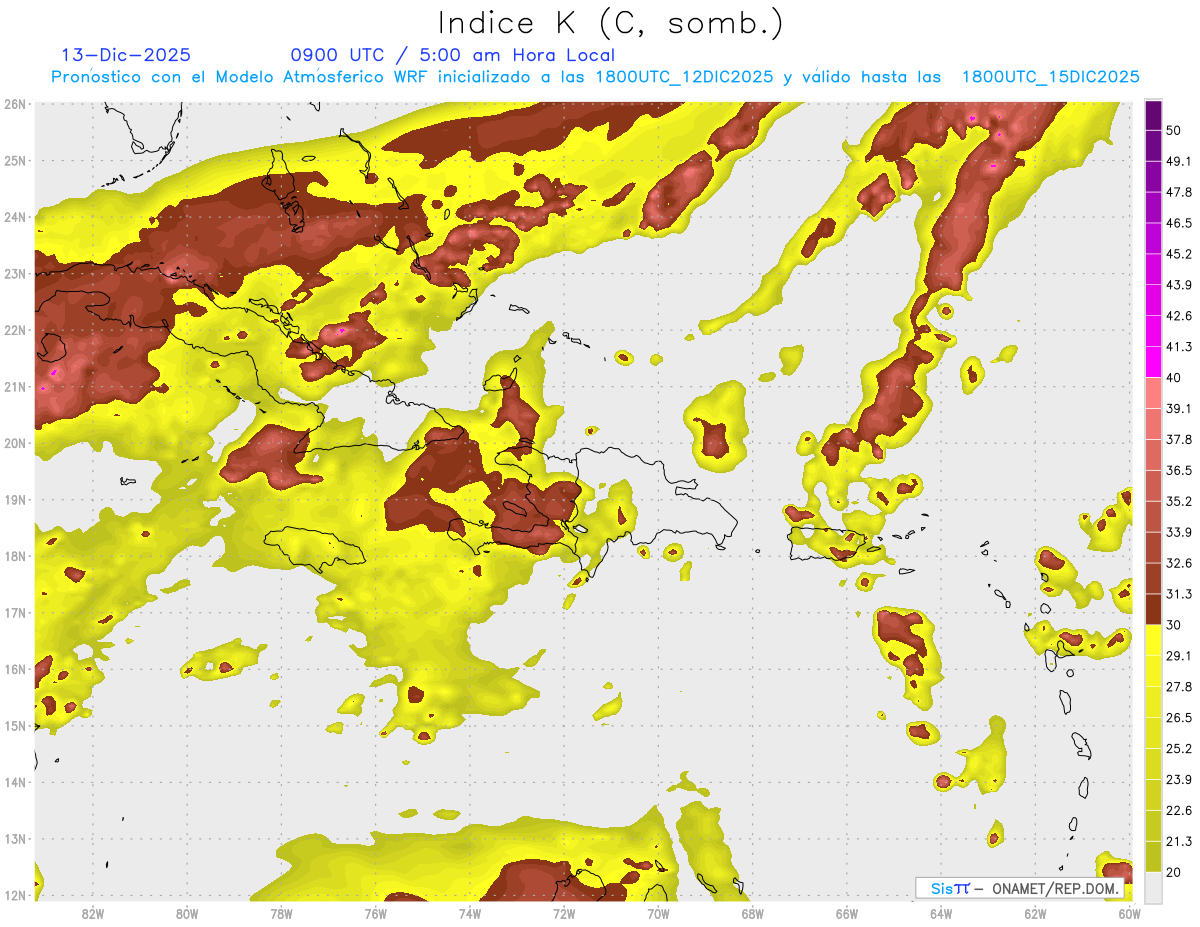Click the "31.3" color scale value
The width and height of the screenshot is (1200, 927).
coord(1179,594)
